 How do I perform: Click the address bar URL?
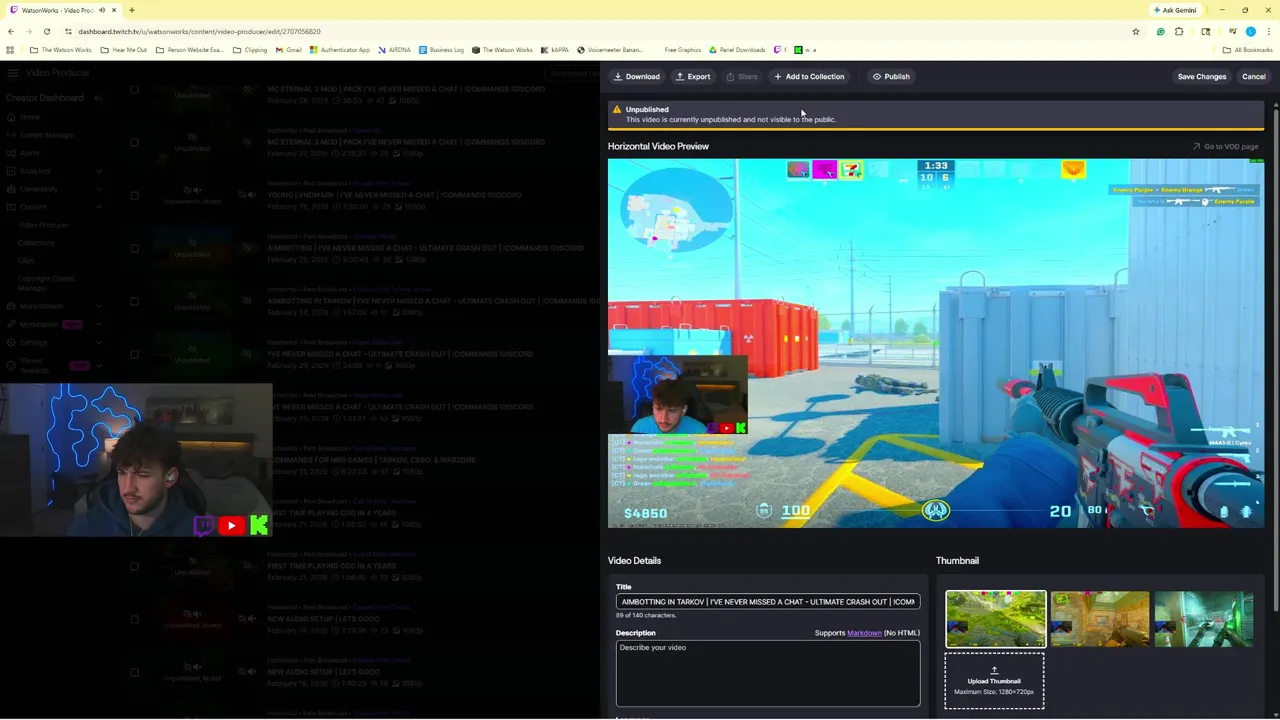coord(199,32)
